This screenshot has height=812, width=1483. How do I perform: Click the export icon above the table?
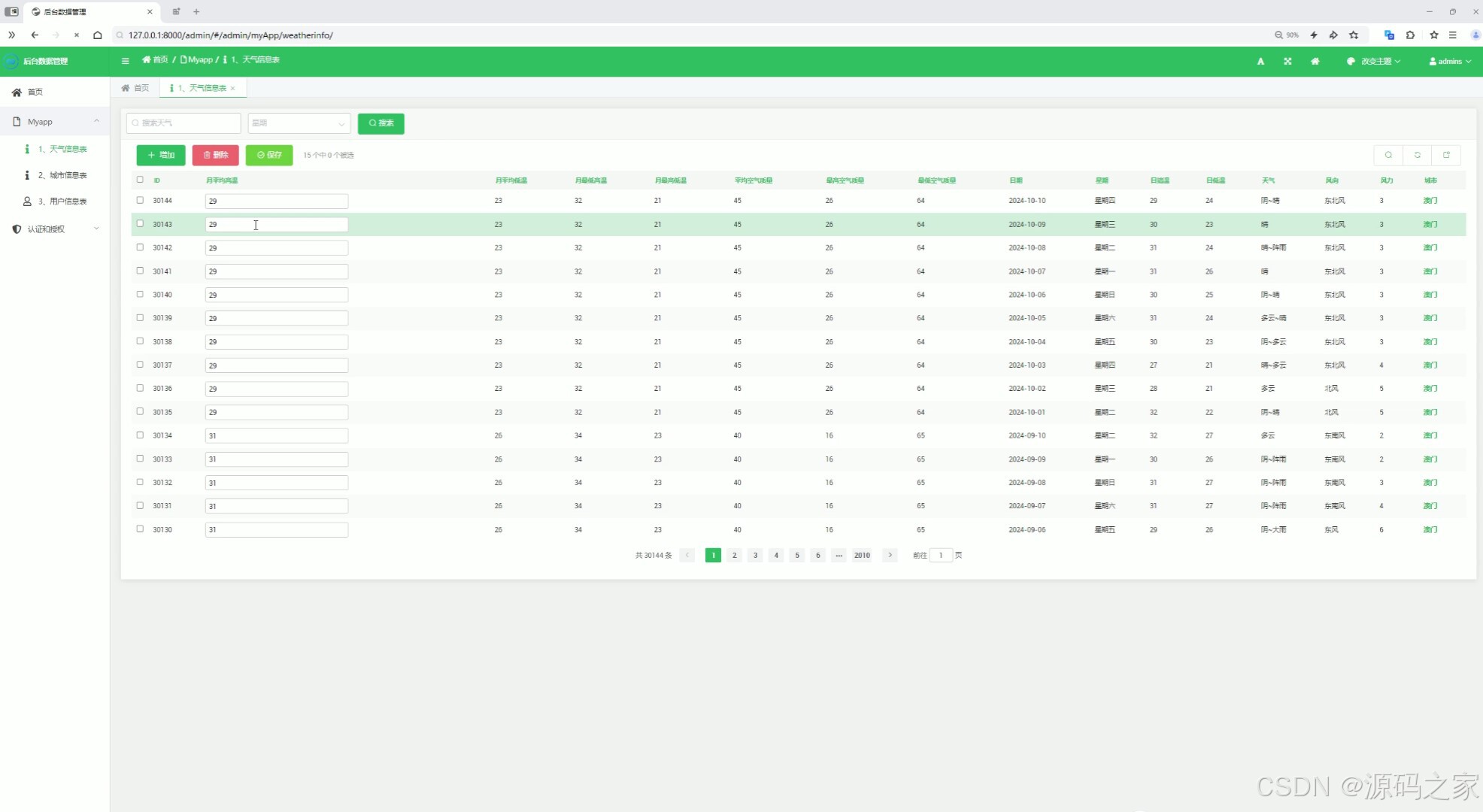click(x=1445, y=155)
